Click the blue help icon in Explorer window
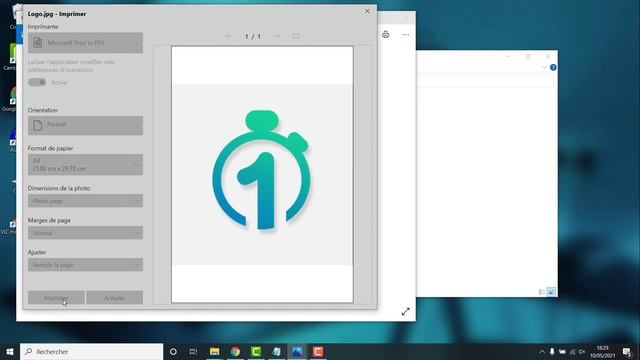The width and height of the screenshot is (640, 360). [x=553, y=67]
